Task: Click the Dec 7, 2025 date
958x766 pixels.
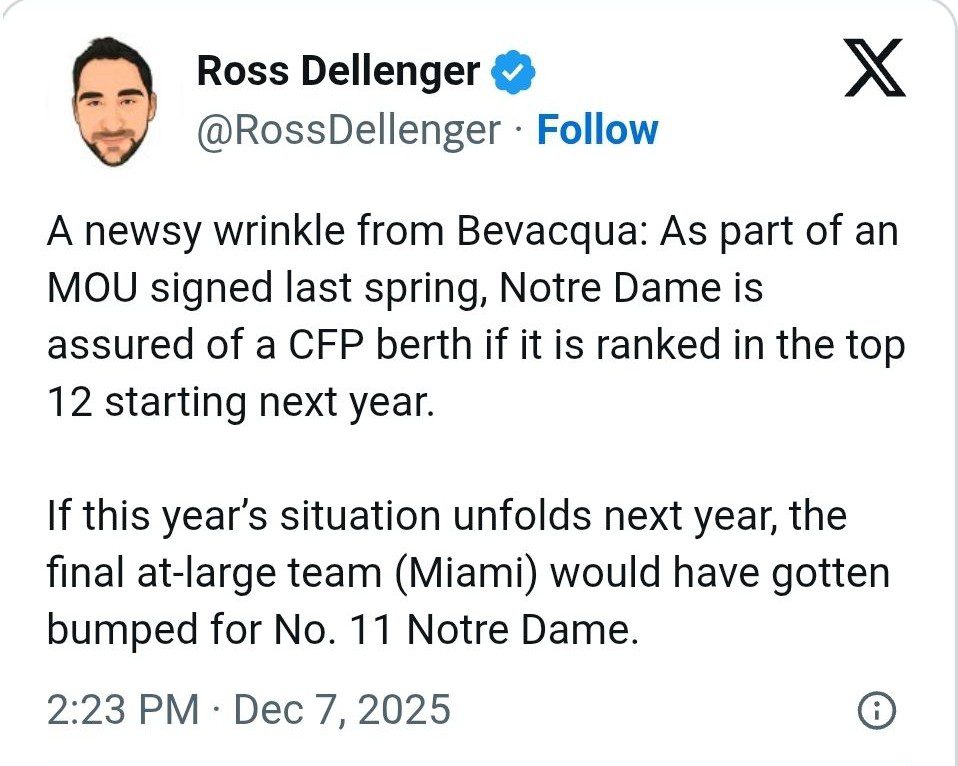Action: pyautogui.click(x=342, y=710)
